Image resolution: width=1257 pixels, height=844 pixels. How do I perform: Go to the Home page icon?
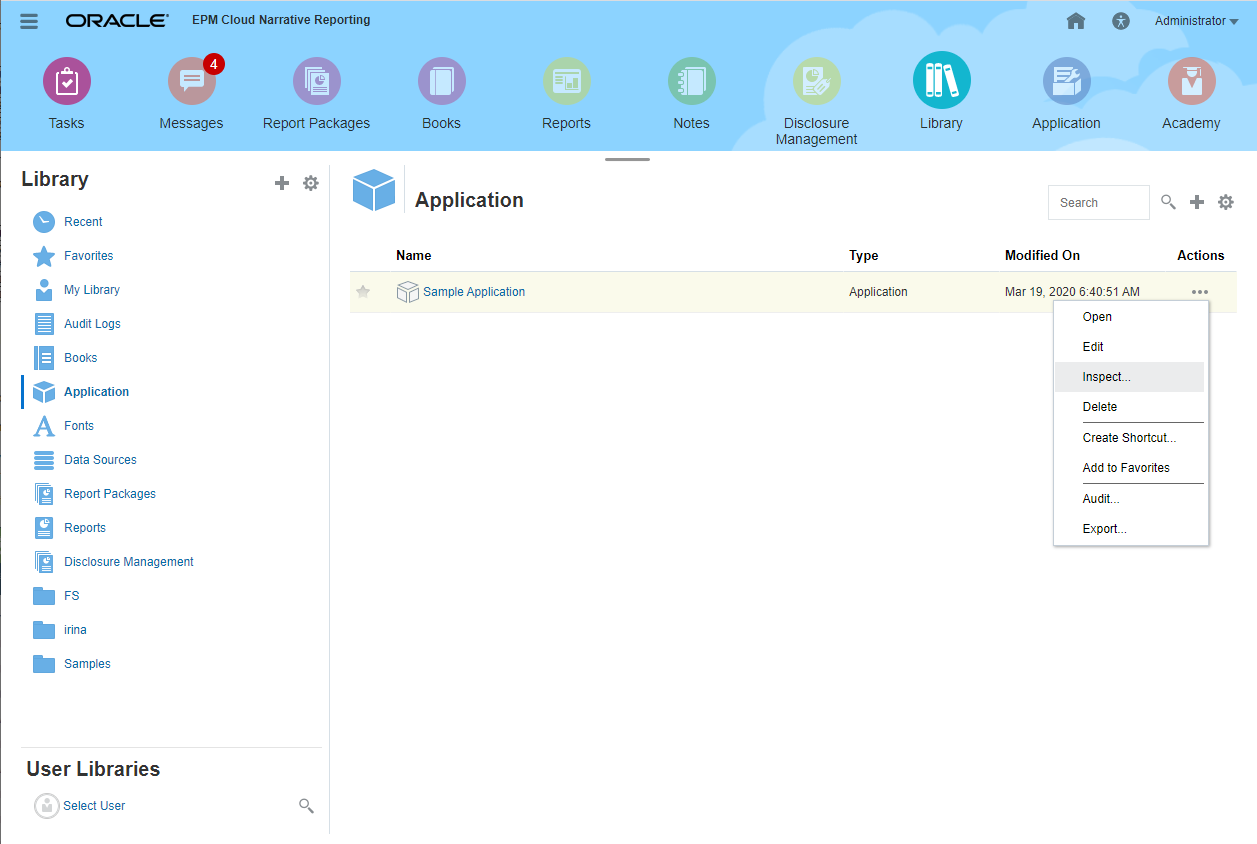(x=1076, y=21)
